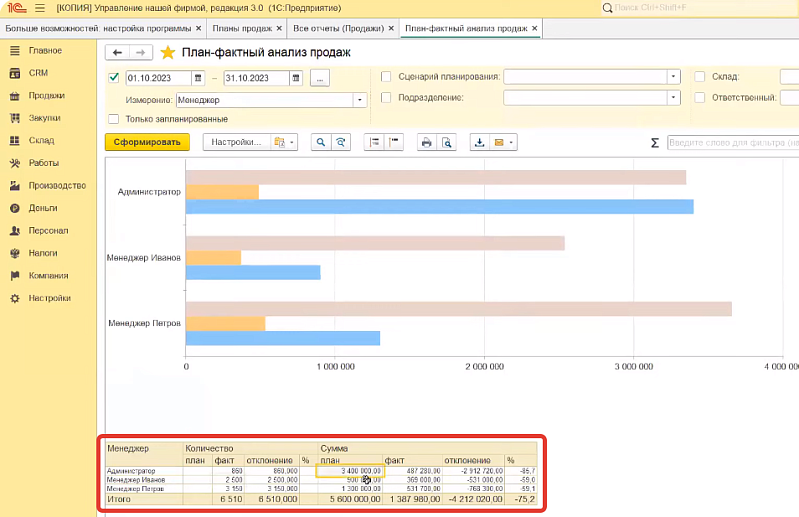799x517 pixels.
Task: Click Администратор blue bar in chart
Action: [x=439, y=207]
